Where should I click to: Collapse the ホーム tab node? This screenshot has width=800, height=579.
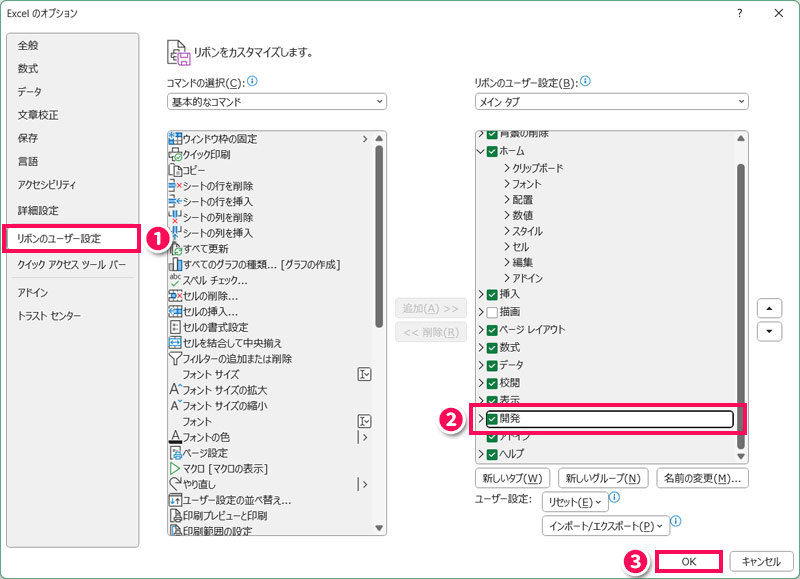click(x=480, y=151)
